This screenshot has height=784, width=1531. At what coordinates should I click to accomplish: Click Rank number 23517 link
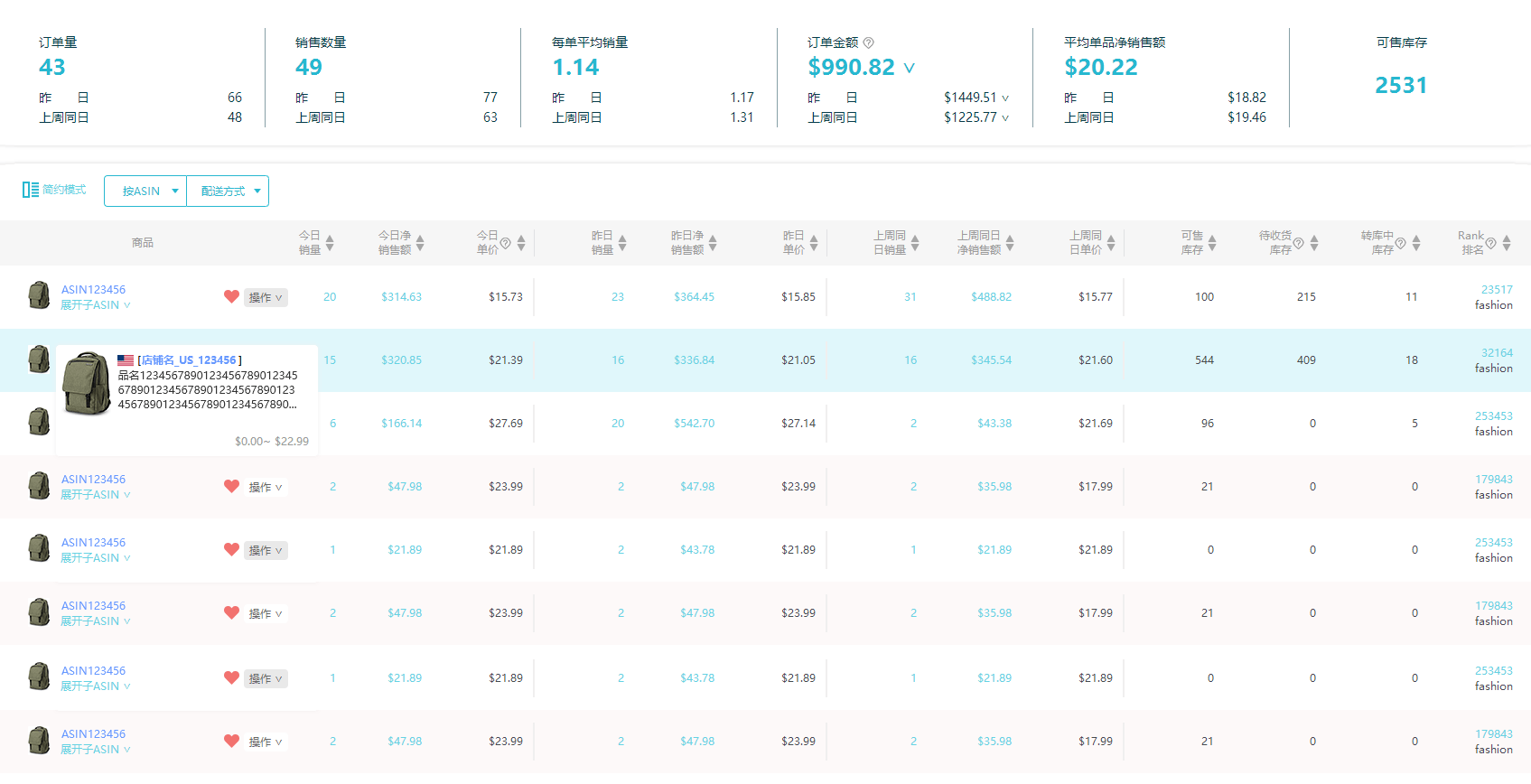coord(1497,290)
